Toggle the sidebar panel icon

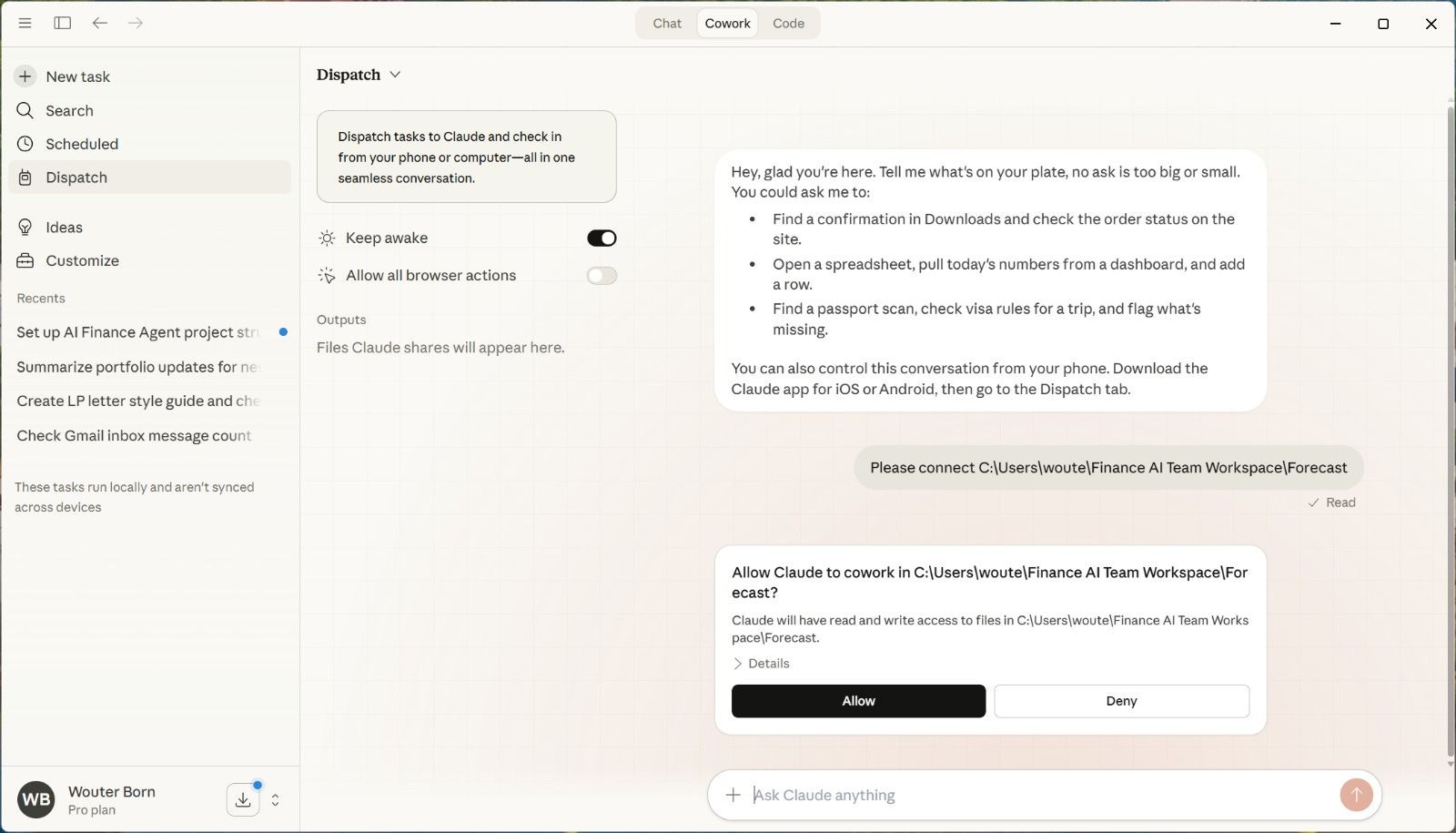63,23
